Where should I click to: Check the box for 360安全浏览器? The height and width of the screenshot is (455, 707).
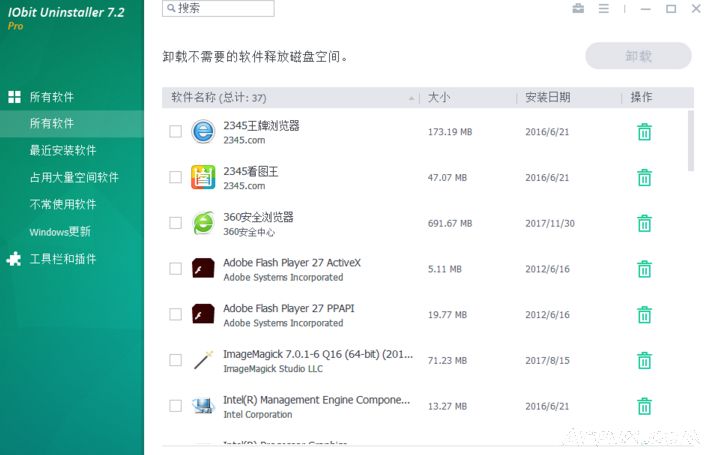coord(175,223)
